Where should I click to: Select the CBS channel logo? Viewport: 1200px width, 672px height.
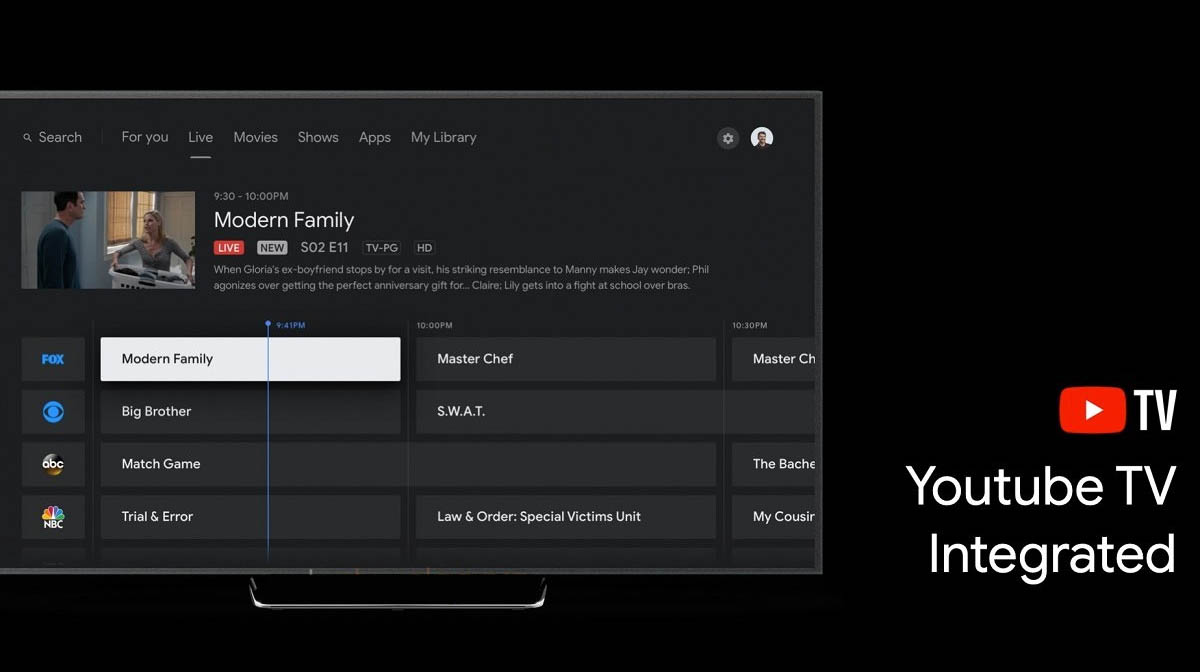[x=53, y=411]
